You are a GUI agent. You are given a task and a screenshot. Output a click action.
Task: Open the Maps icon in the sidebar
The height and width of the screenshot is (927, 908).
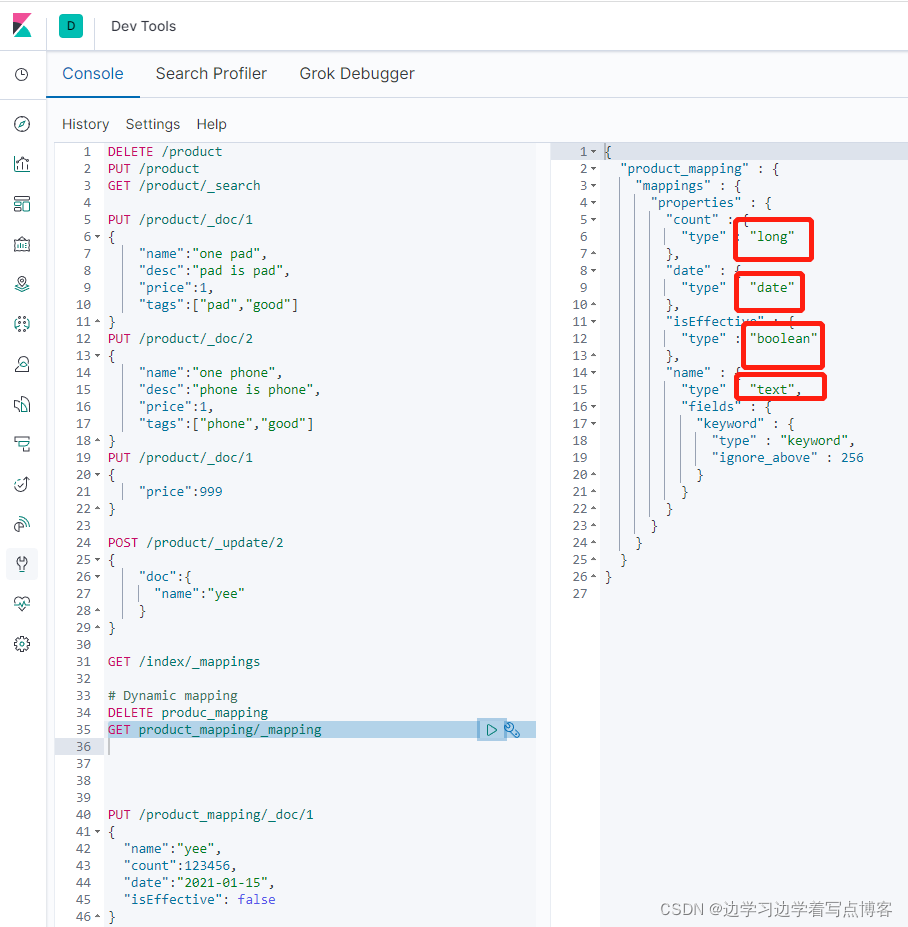tap(22, 284)
